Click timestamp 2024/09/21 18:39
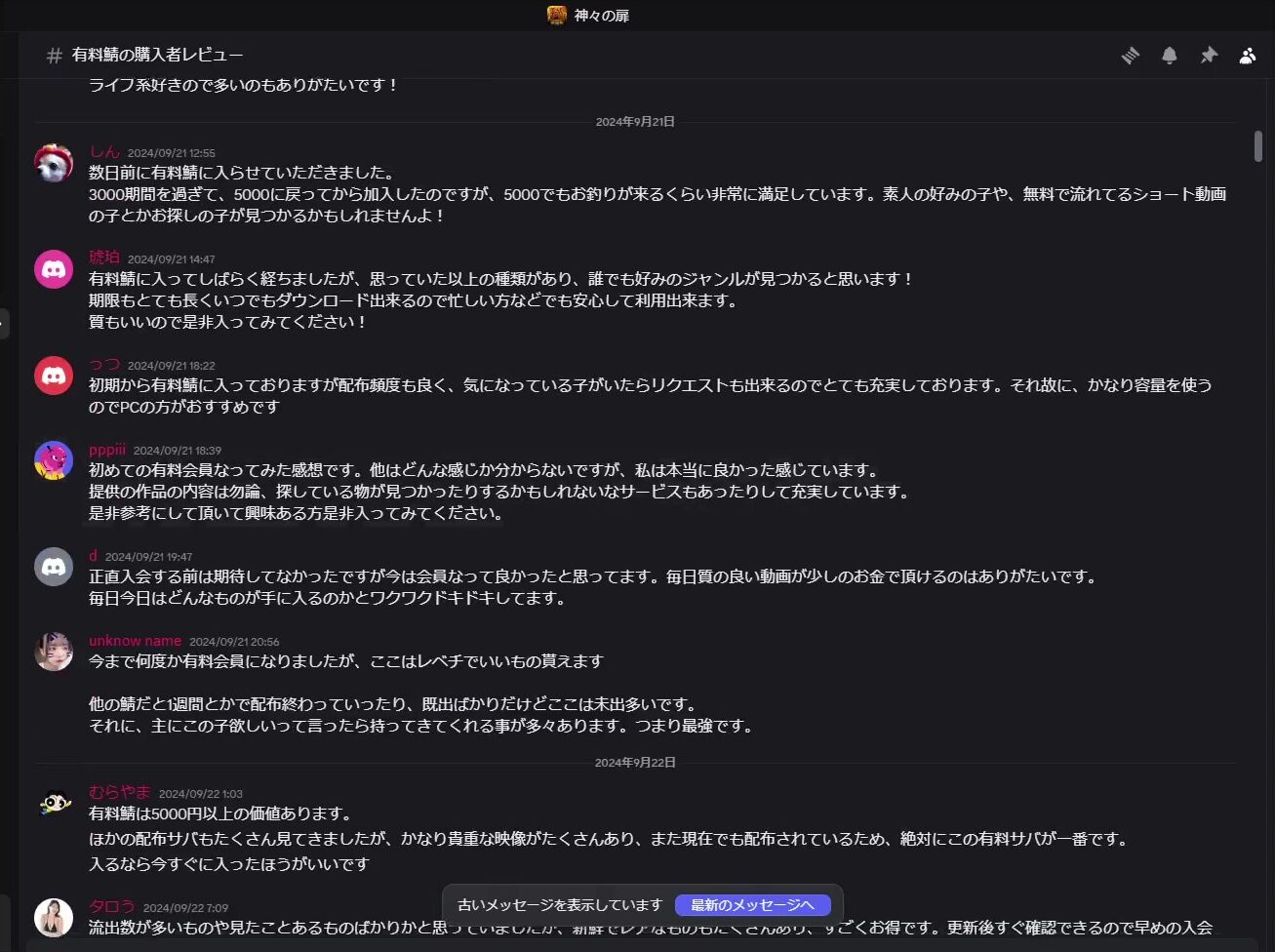Image resolution: width=1275 pixels, height=952 pixels. point(178,451)
